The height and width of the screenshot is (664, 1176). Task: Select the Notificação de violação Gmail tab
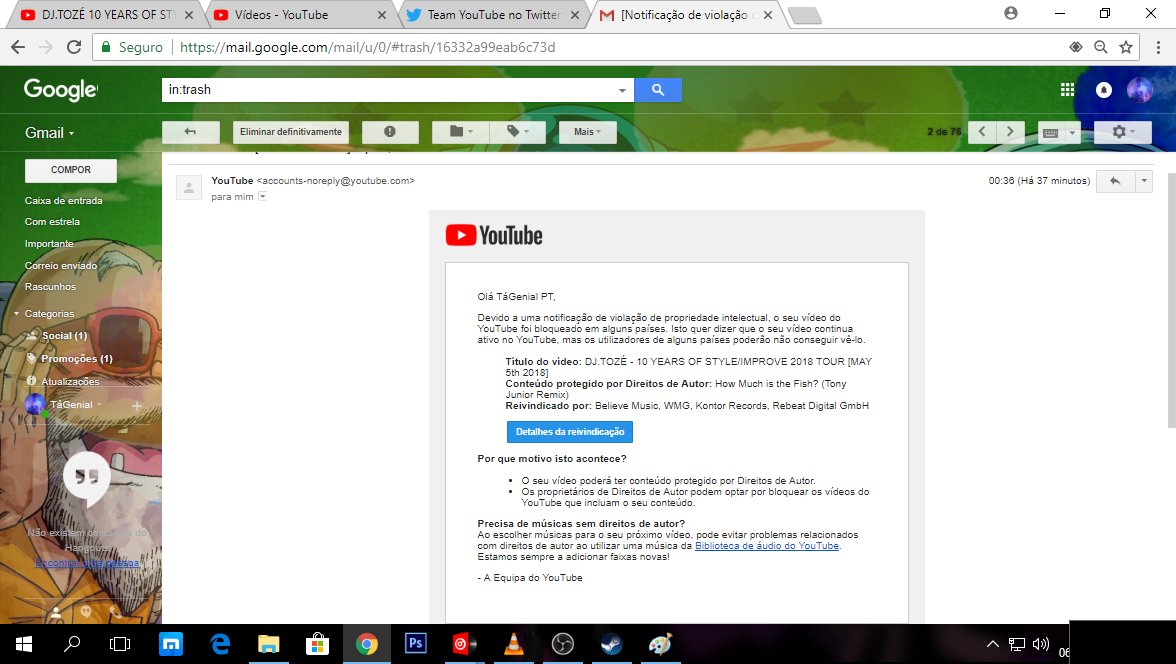685,15
